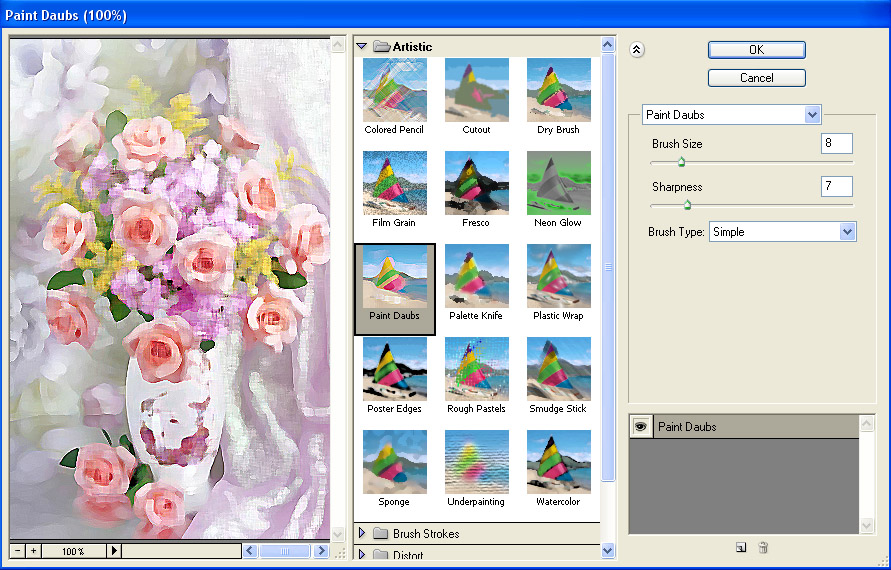Select the Rough Pastels filter
Screen dimensions: 891x570
click(476, 369)
